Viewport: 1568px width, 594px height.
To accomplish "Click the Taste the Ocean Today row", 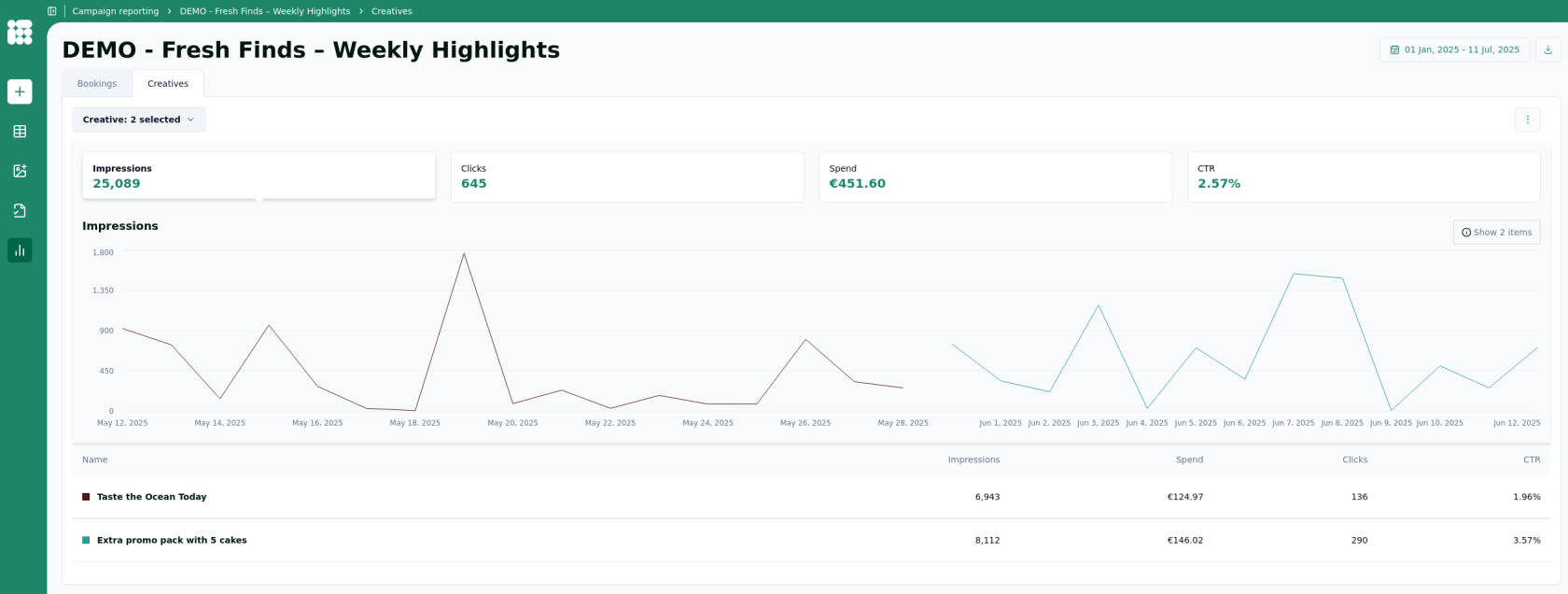I will tap(151, 497).
